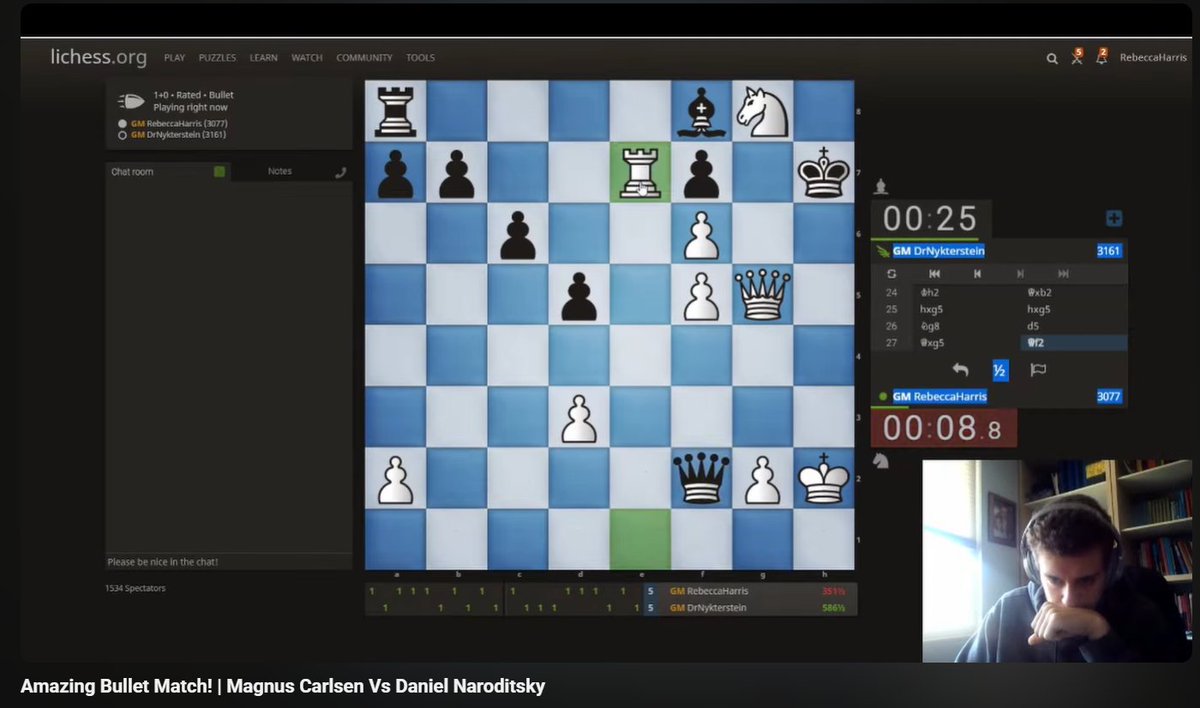Click the 00:25 opponent clock
1200x708 pixels.
(931, 219)
